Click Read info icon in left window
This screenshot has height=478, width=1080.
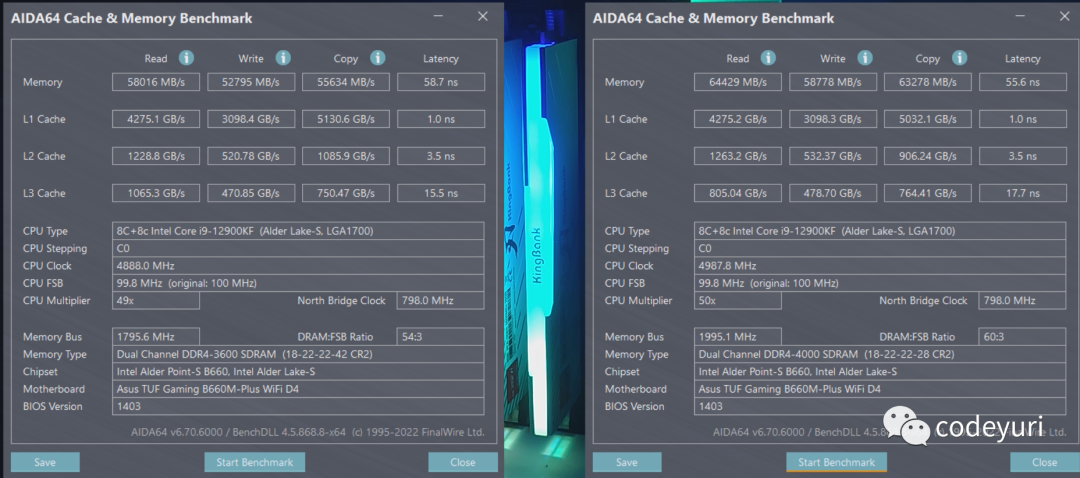186,58
